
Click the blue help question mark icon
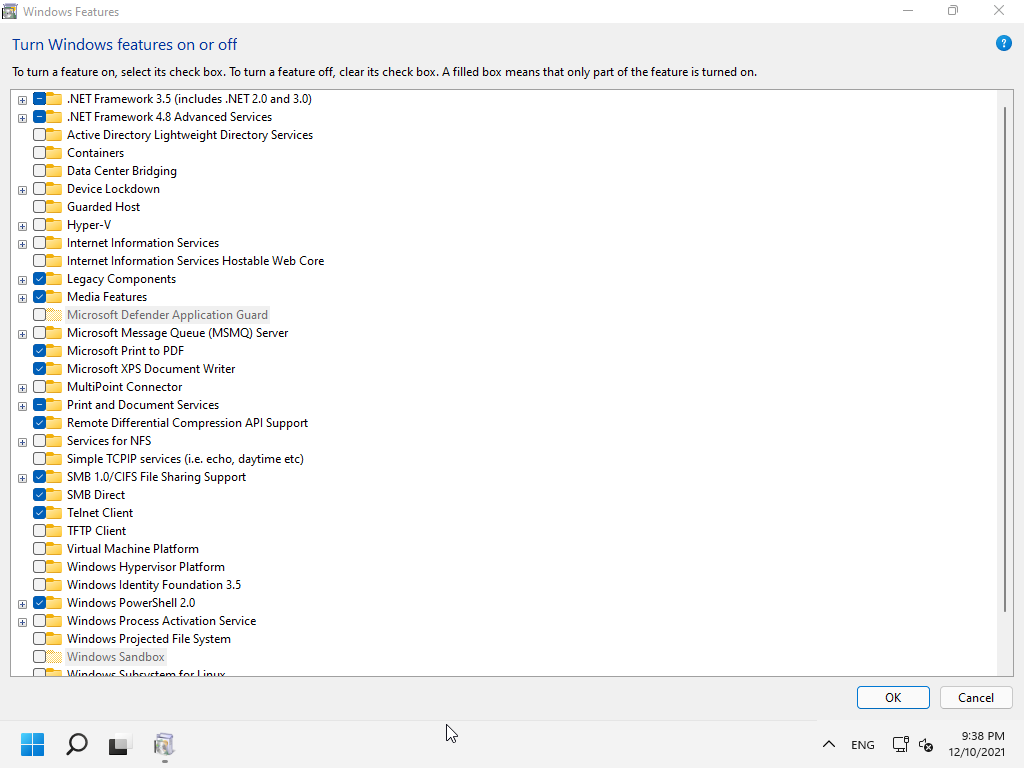point(1003,44)
